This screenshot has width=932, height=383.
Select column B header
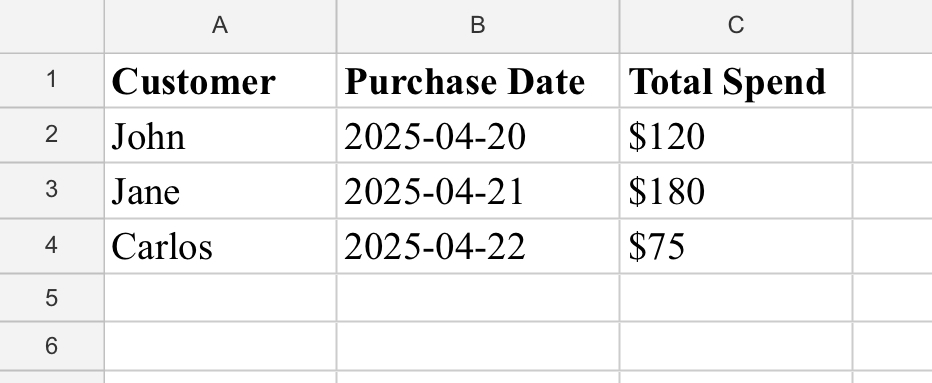[x=478, y=26]
